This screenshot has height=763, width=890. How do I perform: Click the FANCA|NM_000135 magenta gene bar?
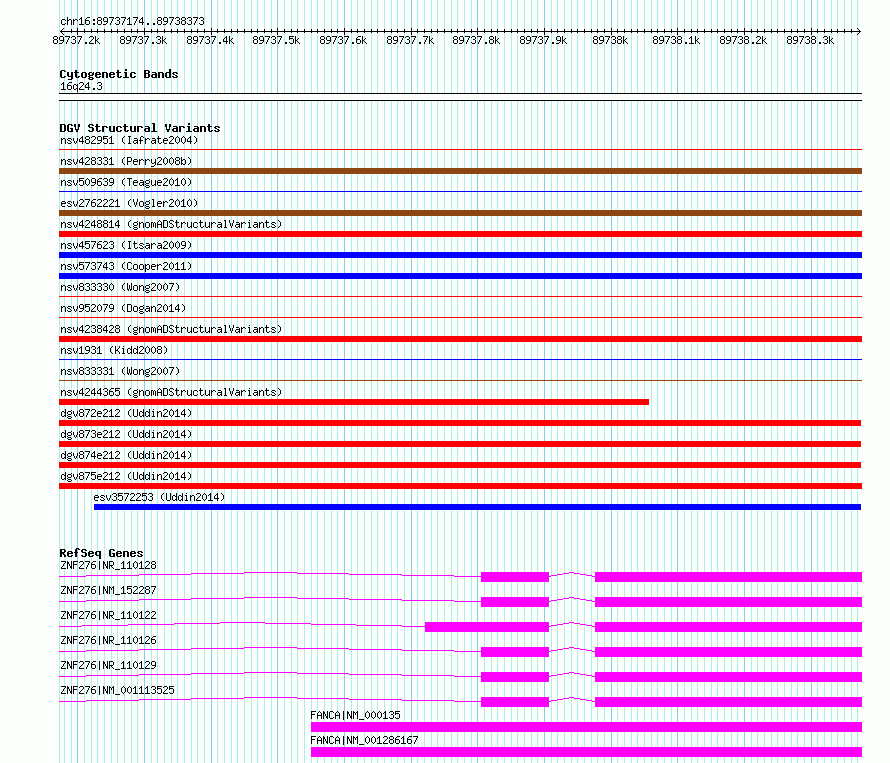[x=586, y=727]
